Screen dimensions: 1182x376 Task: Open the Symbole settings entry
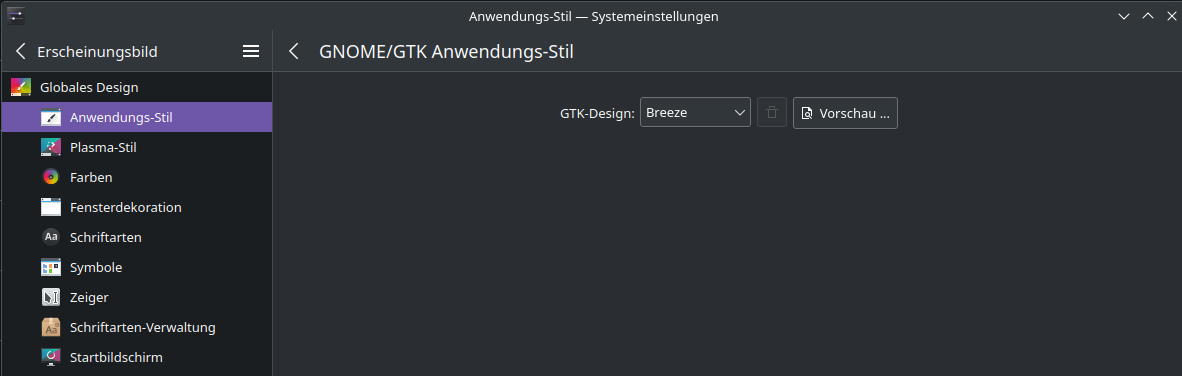click(x=136, y=267)
